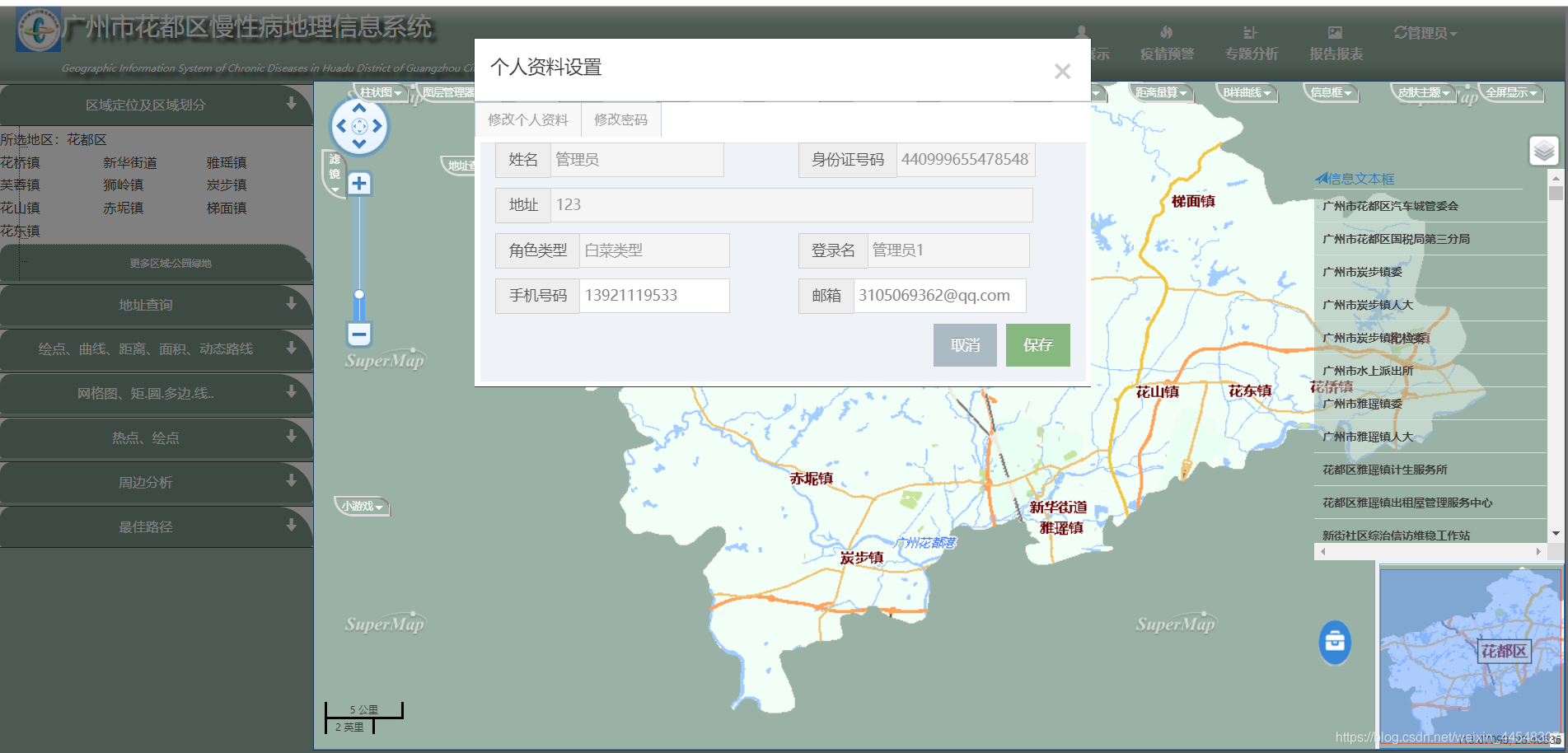Click the 手机号码 input field
The image size is (1568, 753).
(654, 296)
